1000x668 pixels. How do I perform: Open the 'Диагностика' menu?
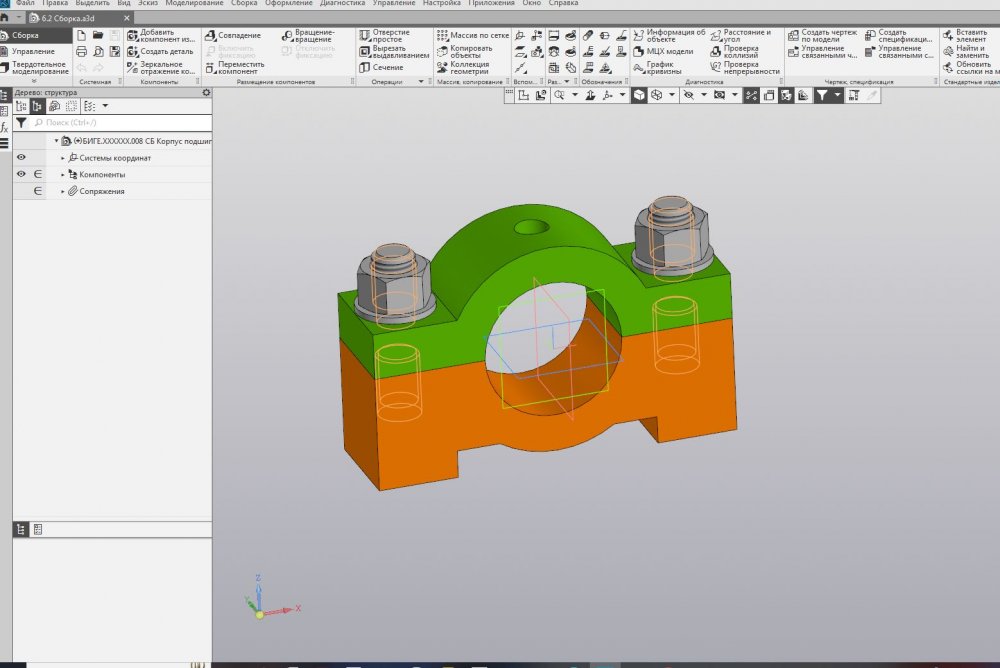(343, 4)
